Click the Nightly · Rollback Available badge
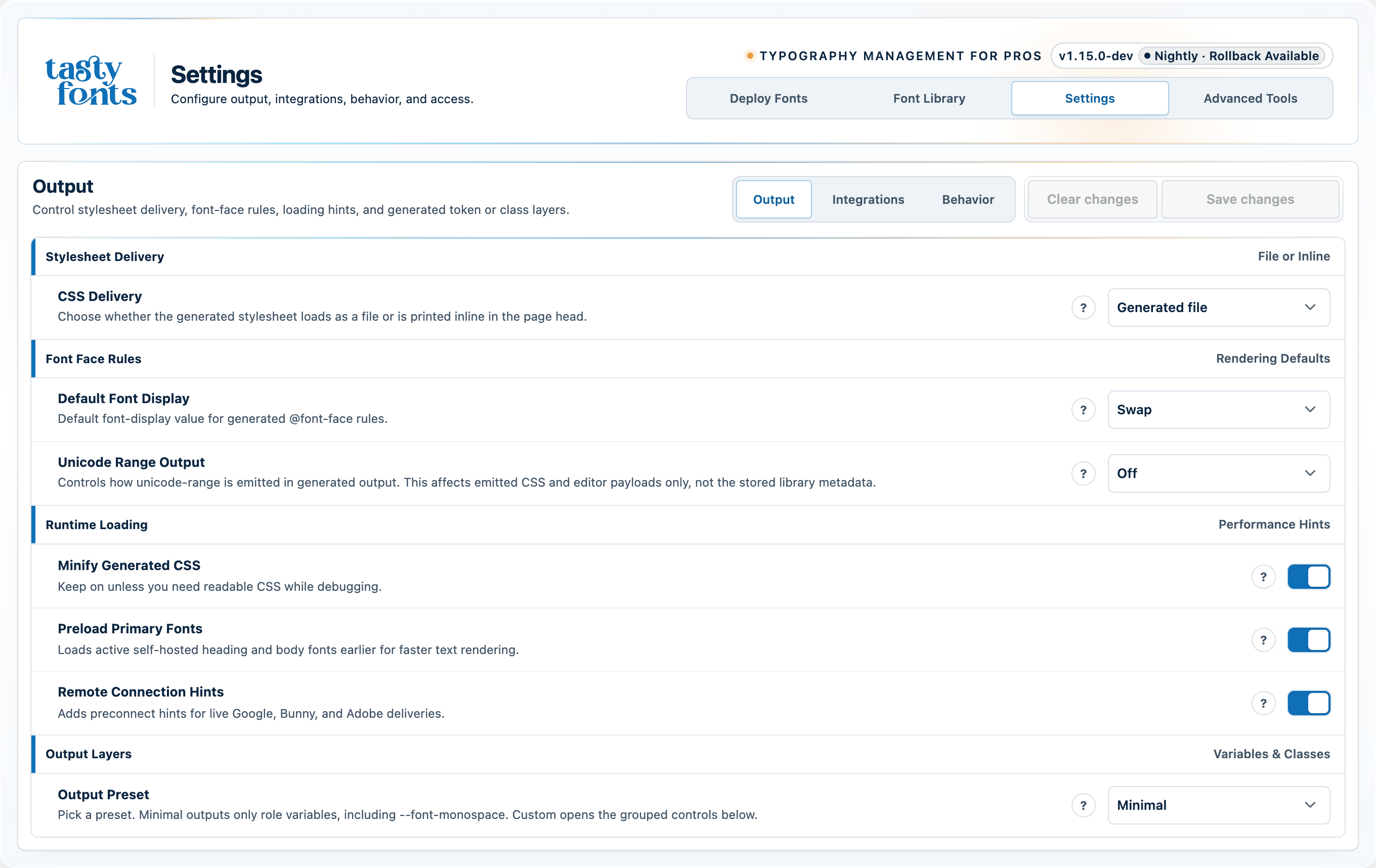 [1231, 56]
